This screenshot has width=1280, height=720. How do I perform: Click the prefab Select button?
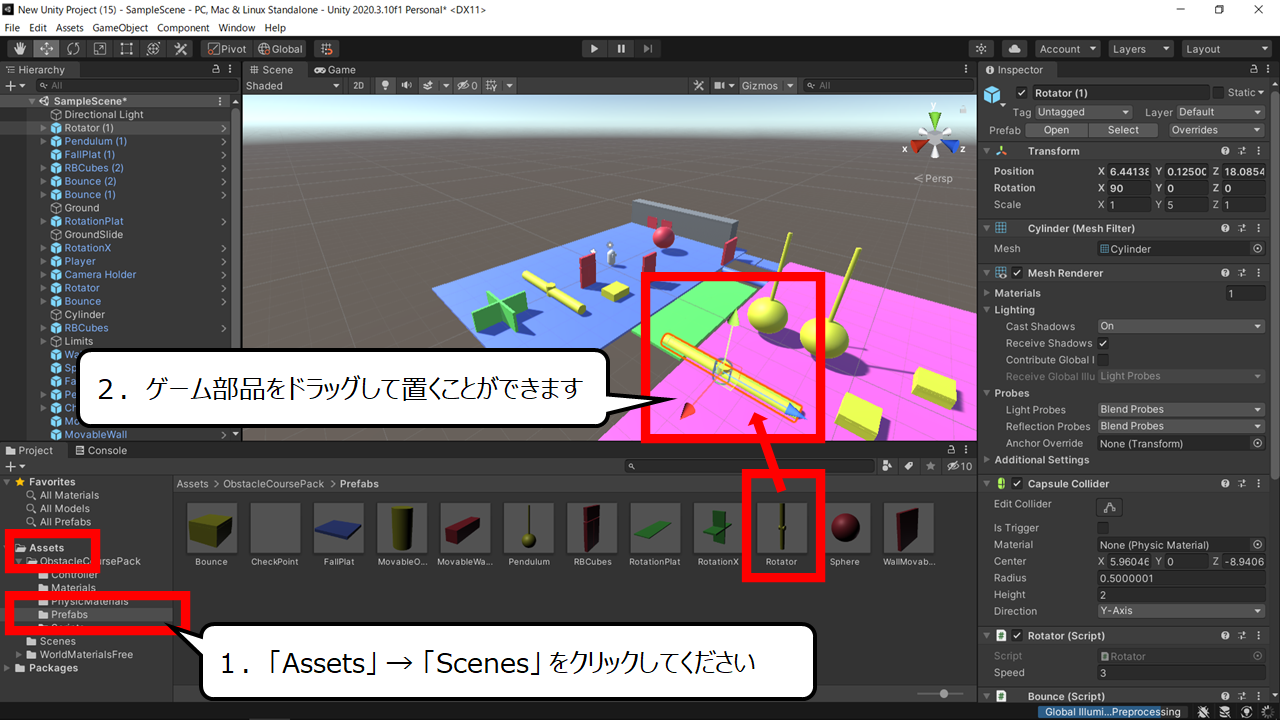click(1123, 130)
